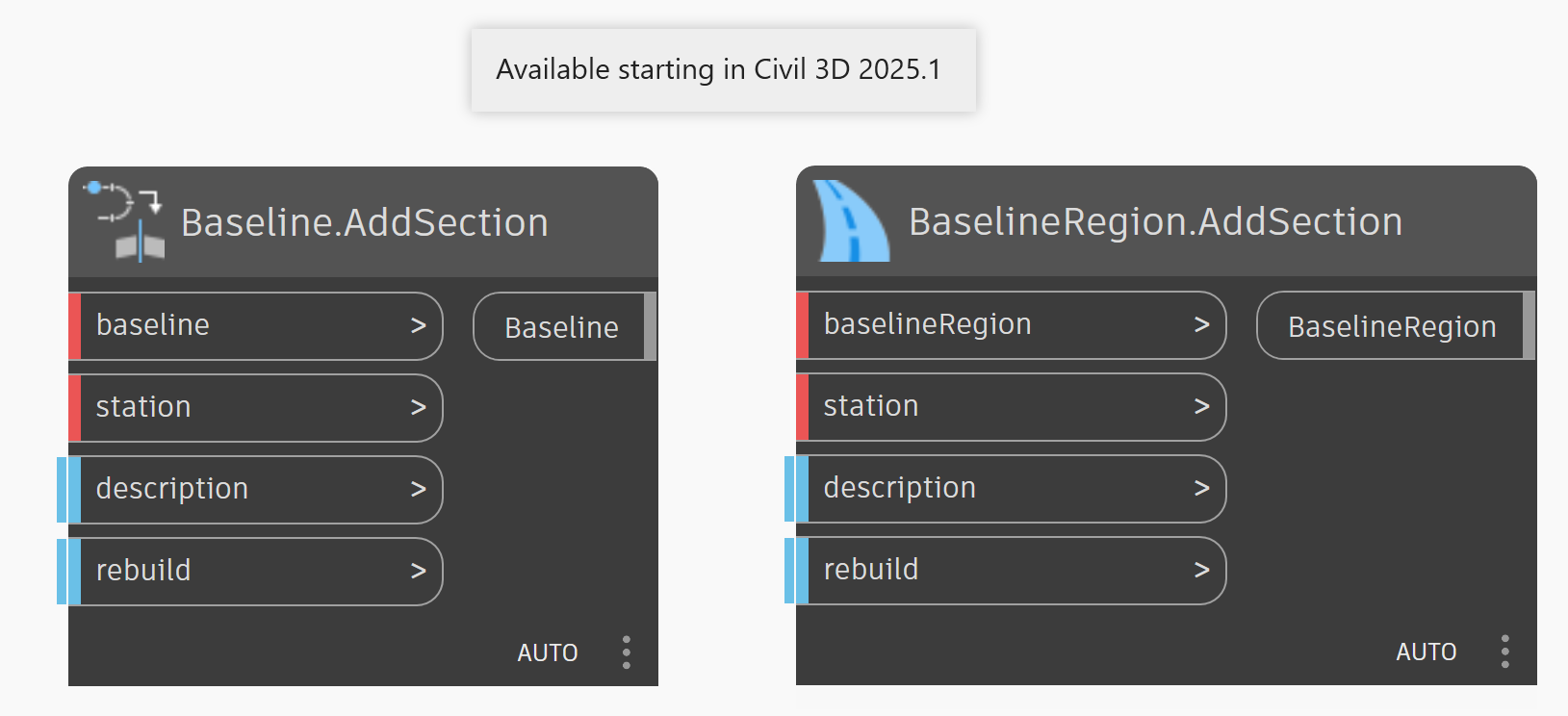
Task: Select the Baseline.AddSection node title
Action: [x=365, y=222]
